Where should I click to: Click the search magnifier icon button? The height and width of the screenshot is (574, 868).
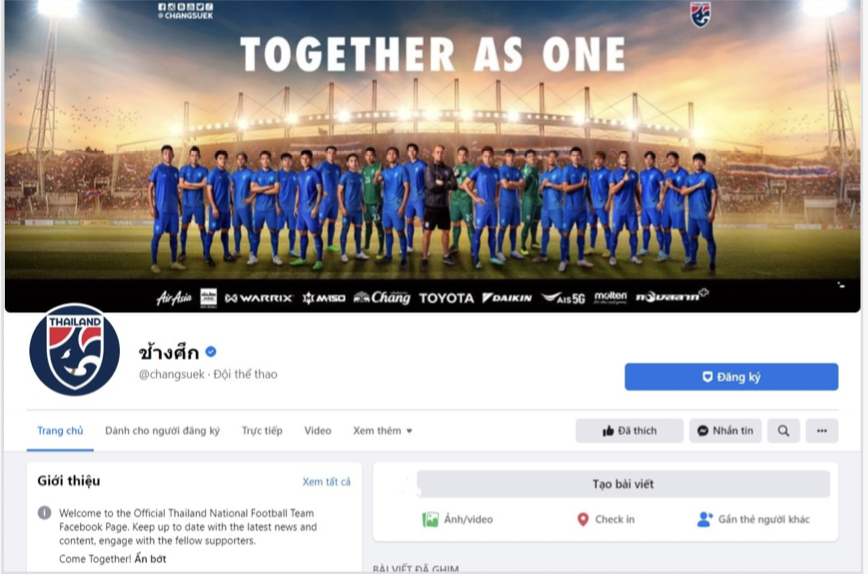click(783, 431)
